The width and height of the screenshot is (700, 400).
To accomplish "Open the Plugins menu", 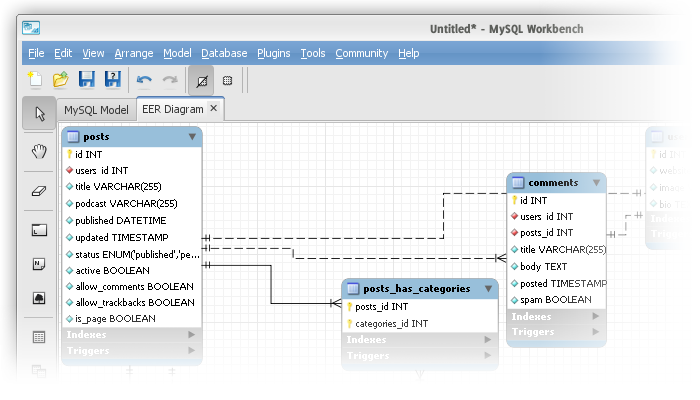I will (274, 53).
